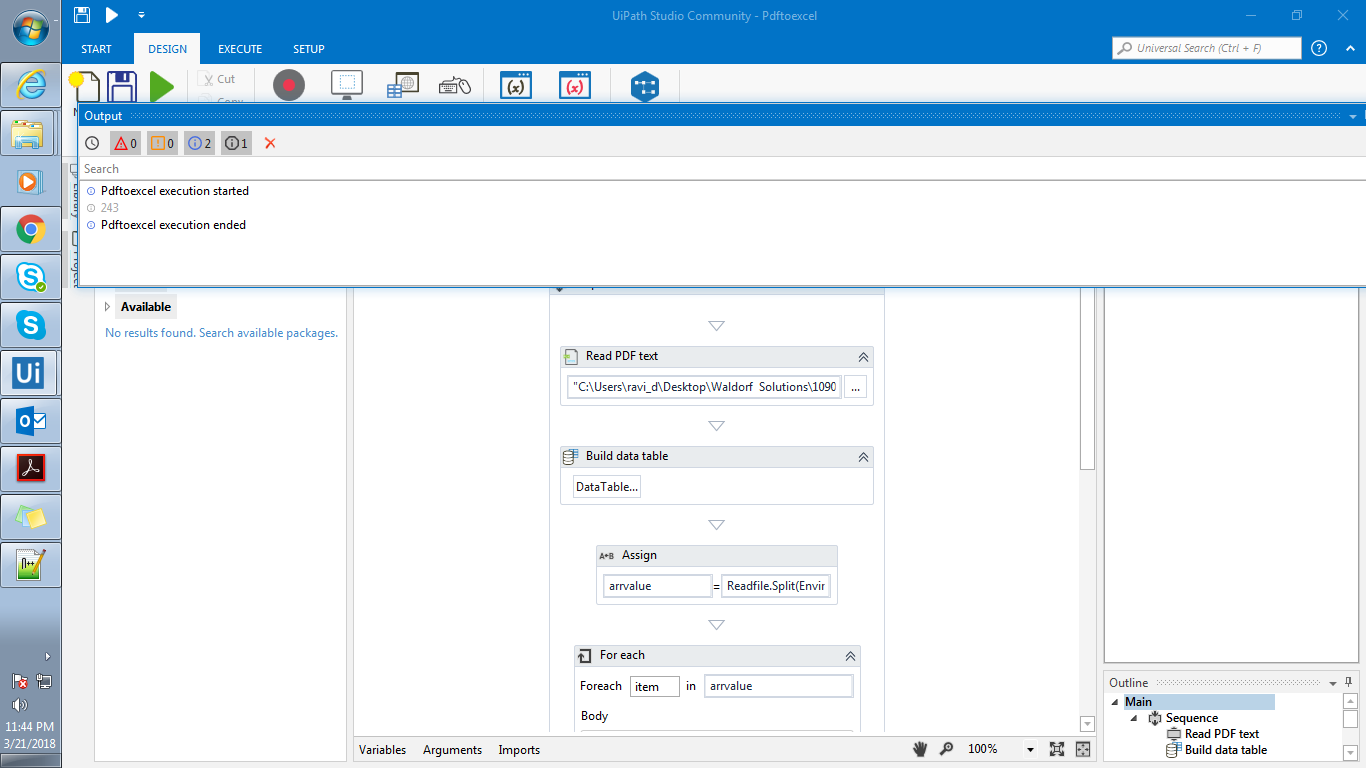The width and height of the screenshot is (1366, 768).
Task: Open the Output panel options dropdown arrow
Action: click(x=1353, y=117)
